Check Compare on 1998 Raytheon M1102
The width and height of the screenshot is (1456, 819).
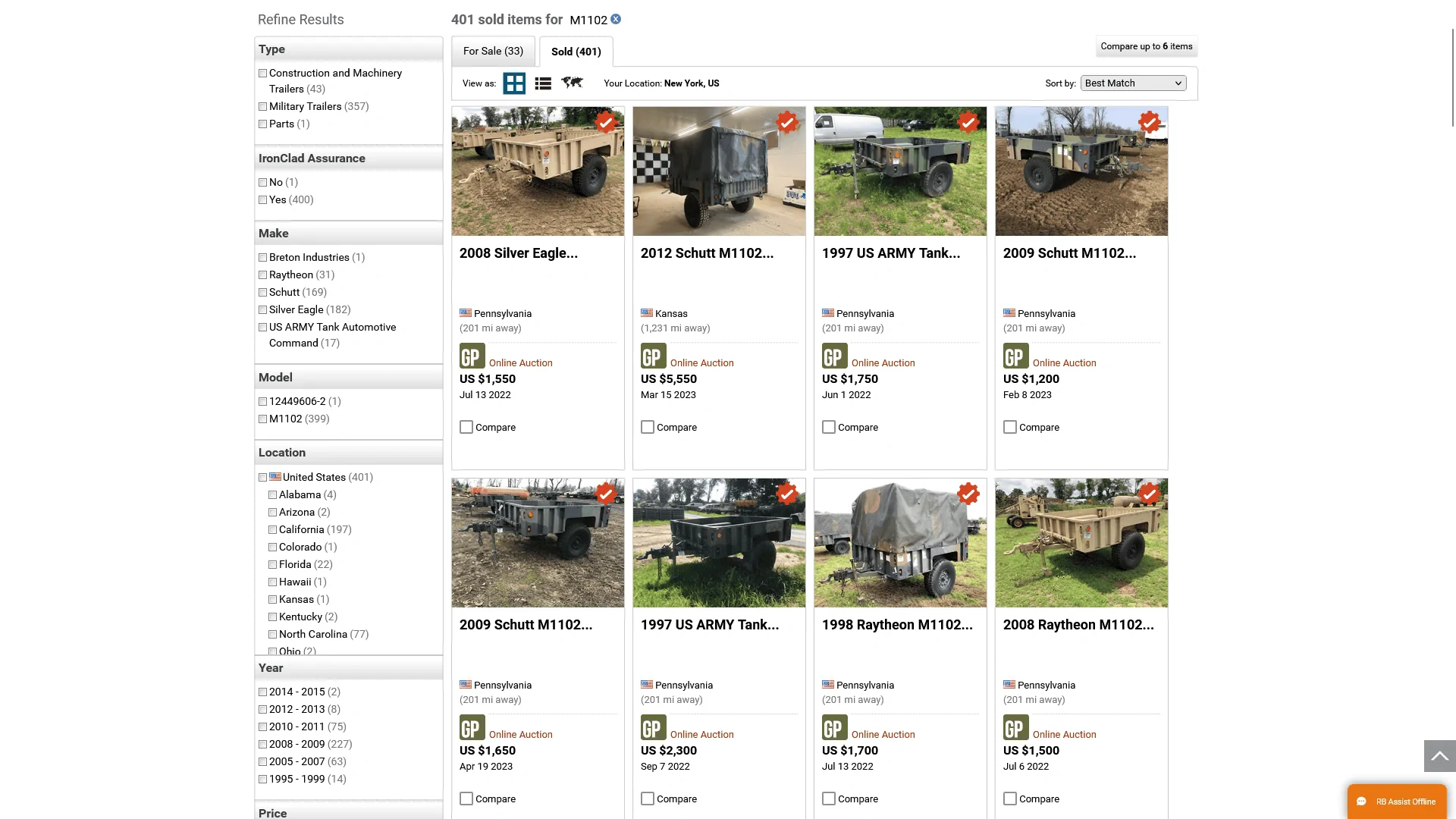tap(829, 799)
